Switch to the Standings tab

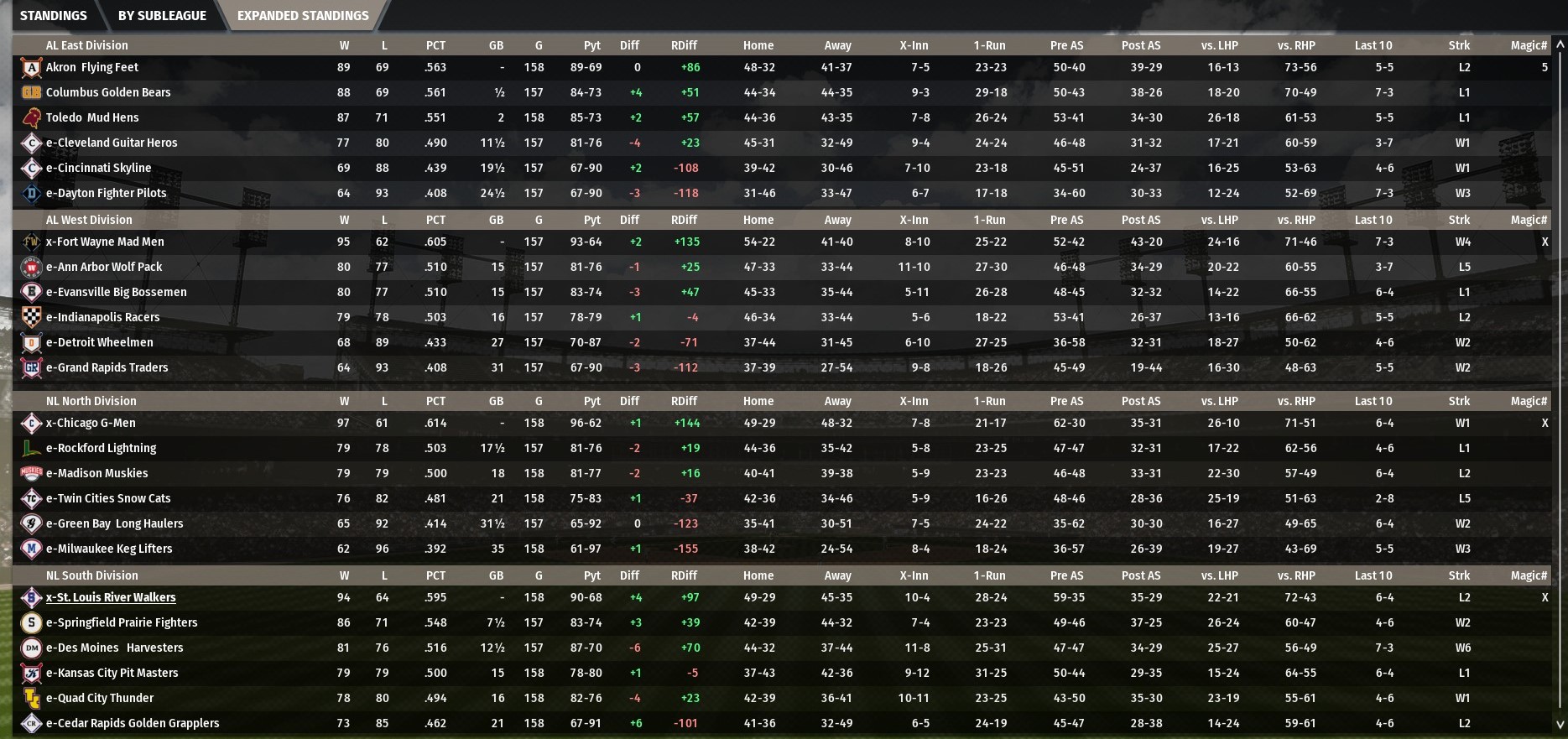[53, 16]
